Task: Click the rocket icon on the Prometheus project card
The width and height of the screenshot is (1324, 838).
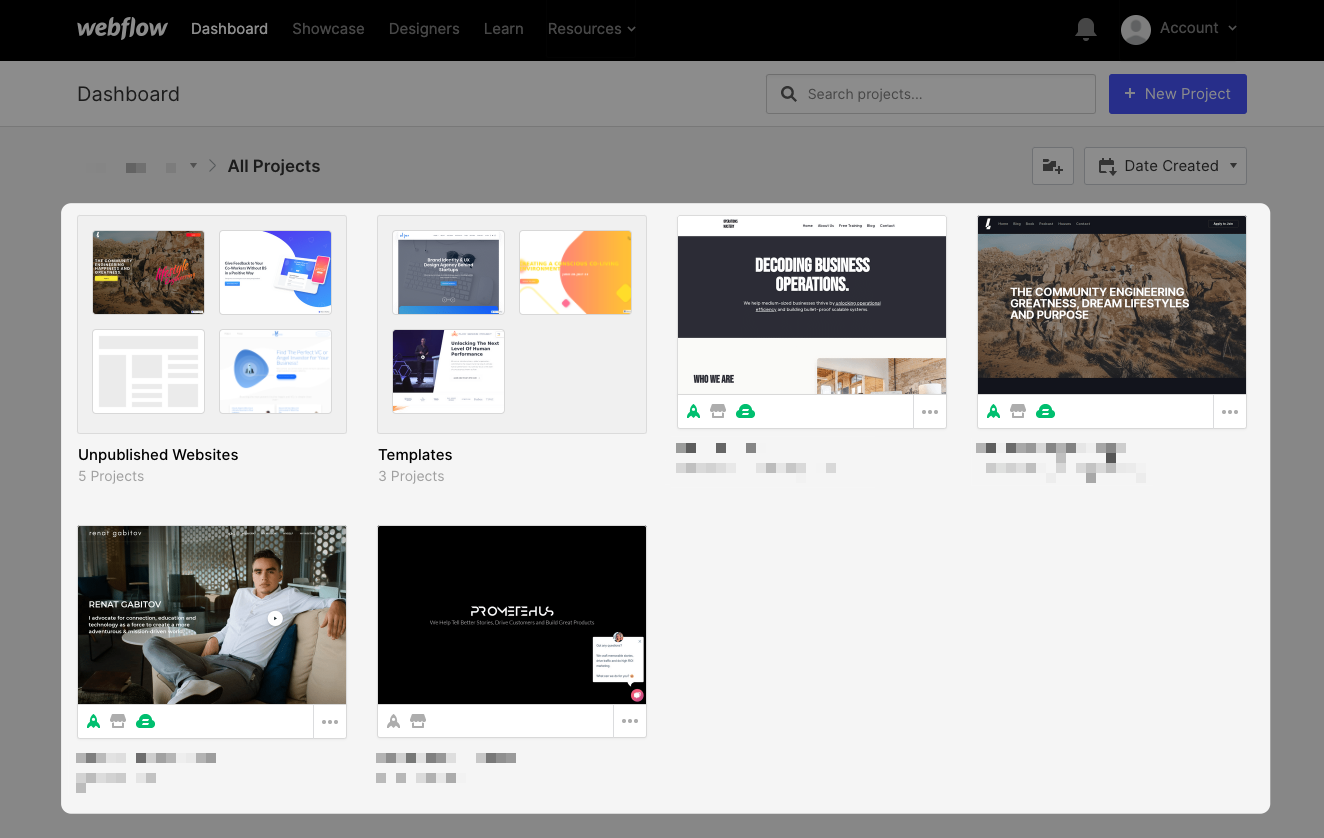Action: point(393,720)
